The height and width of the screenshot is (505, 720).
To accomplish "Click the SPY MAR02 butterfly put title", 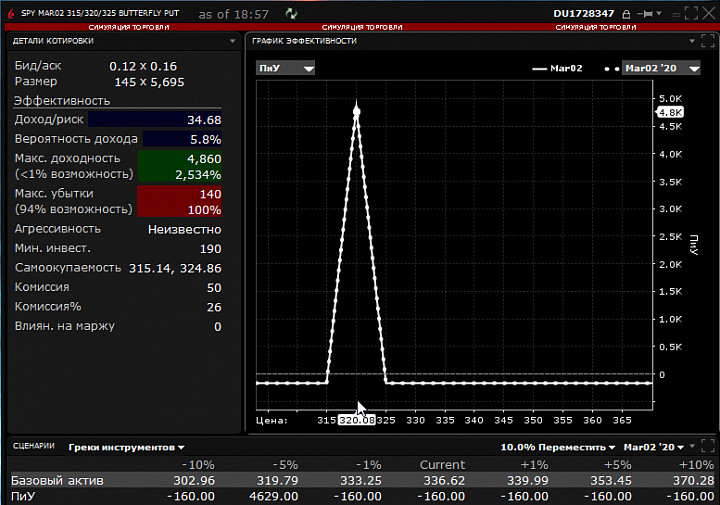I will coord(100,13).
